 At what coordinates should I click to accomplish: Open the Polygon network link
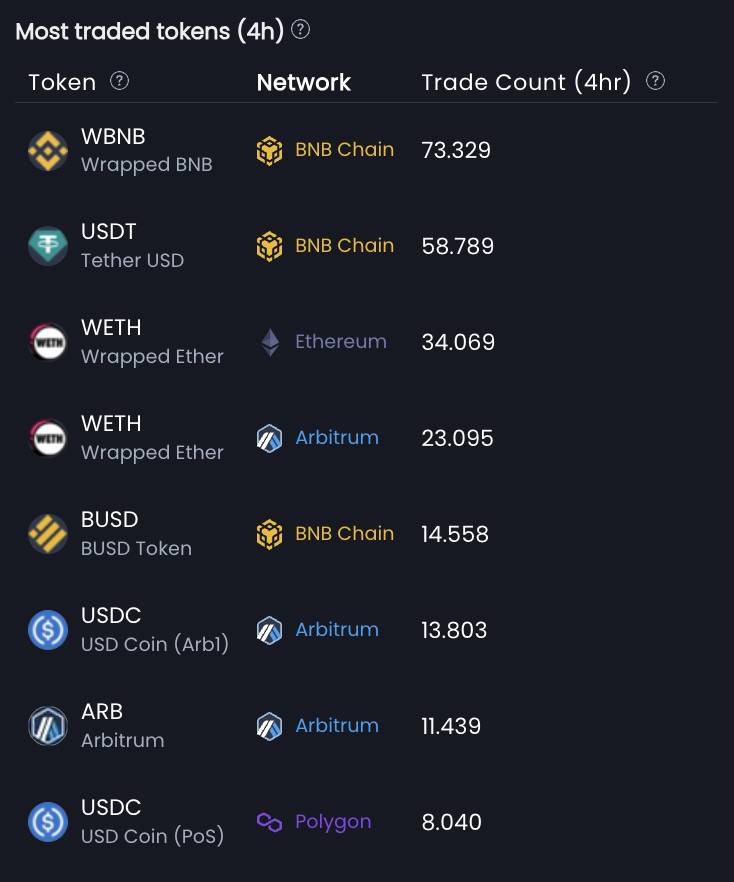333,822
